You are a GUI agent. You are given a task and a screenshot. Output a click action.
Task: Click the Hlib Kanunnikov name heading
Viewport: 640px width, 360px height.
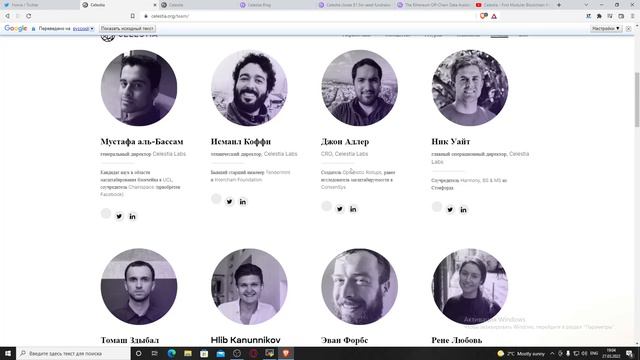245,340
